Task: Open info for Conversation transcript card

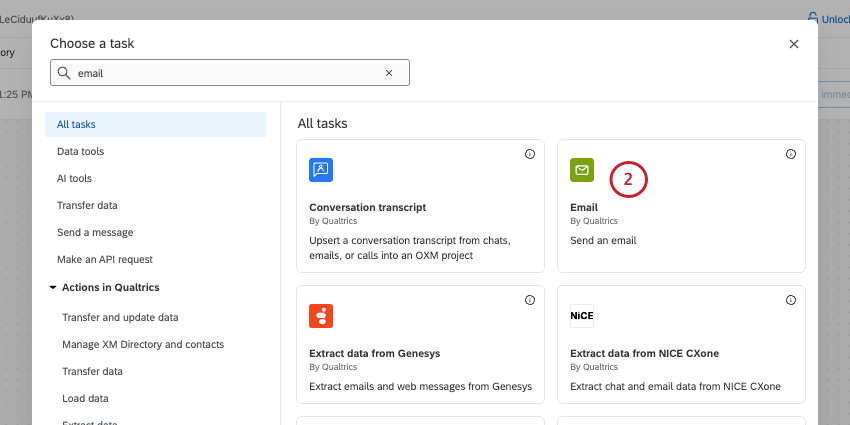Action: [x=530, y=154]
